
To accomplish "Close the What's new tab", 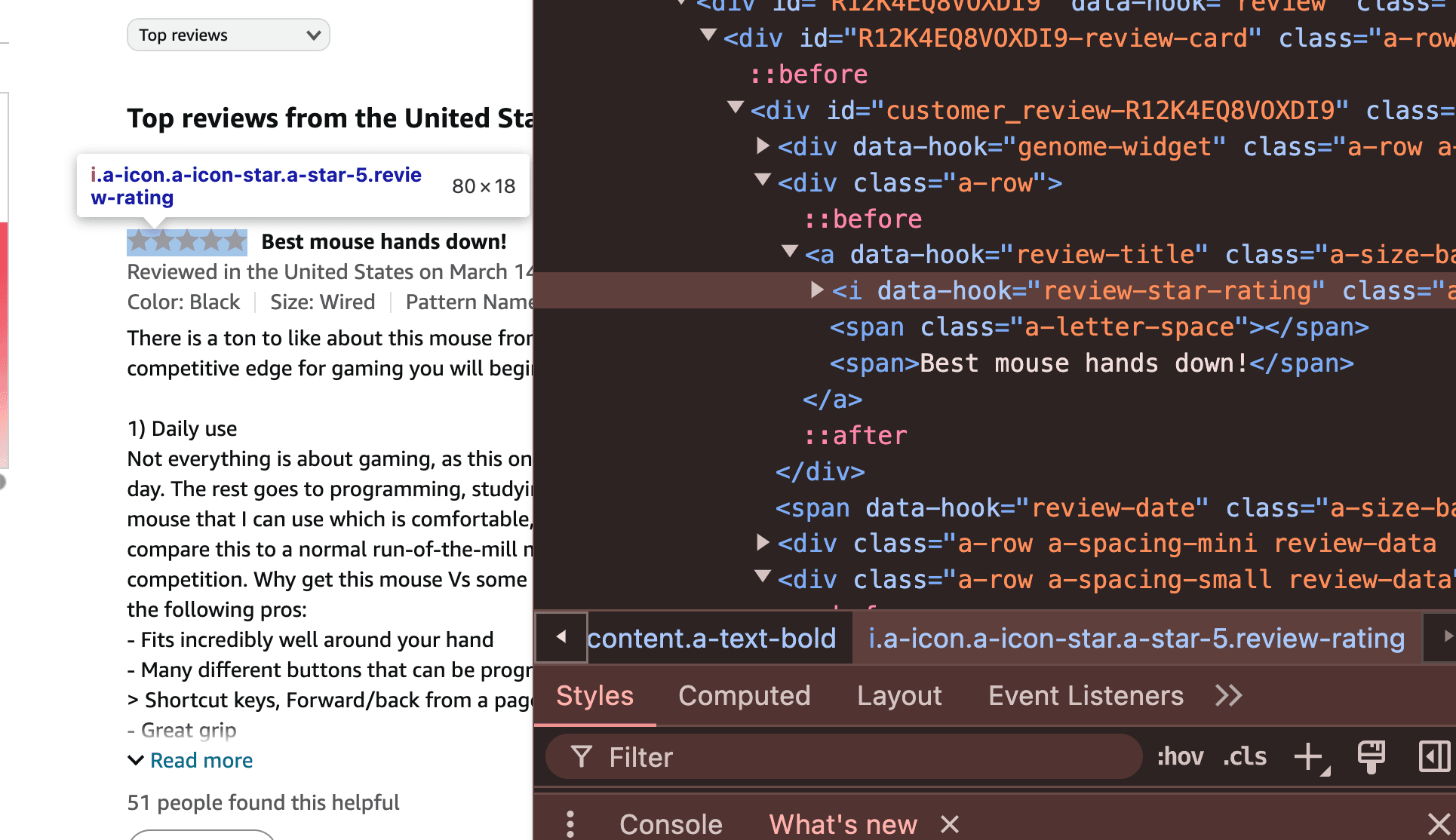I will pyautogui.click(x=950, y=824).
